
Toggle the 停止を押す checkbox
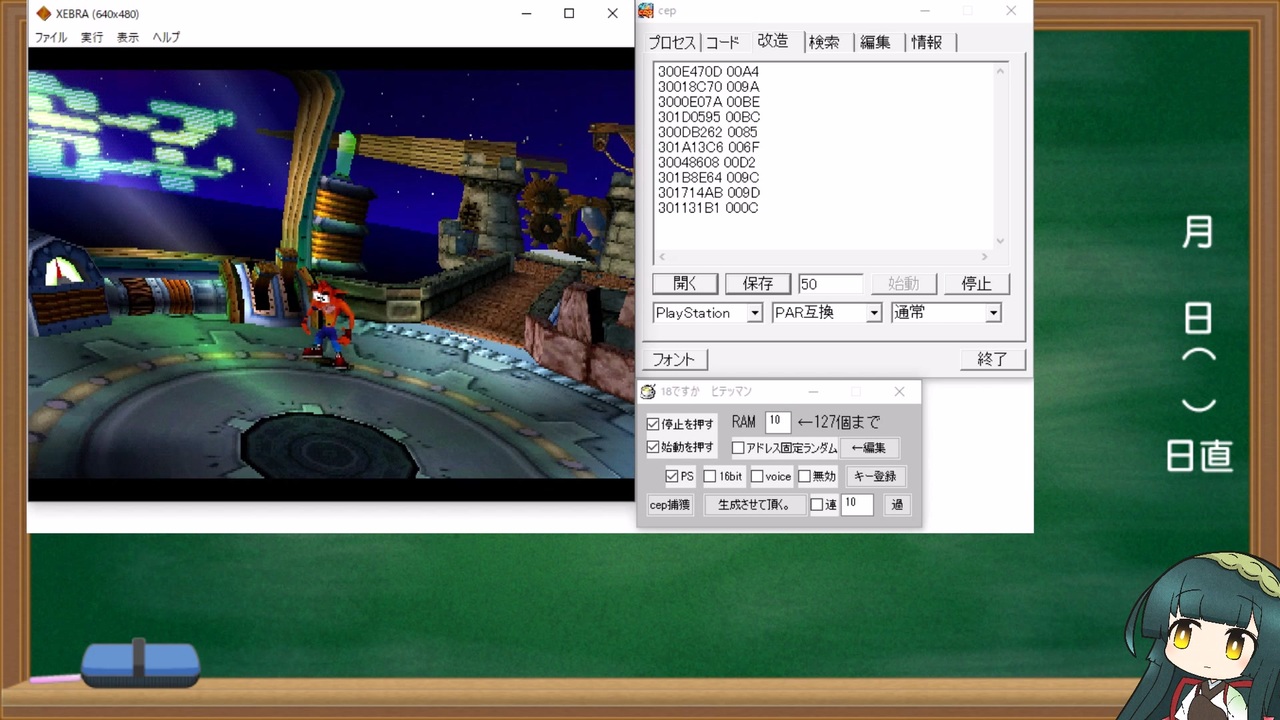(653, 424)
